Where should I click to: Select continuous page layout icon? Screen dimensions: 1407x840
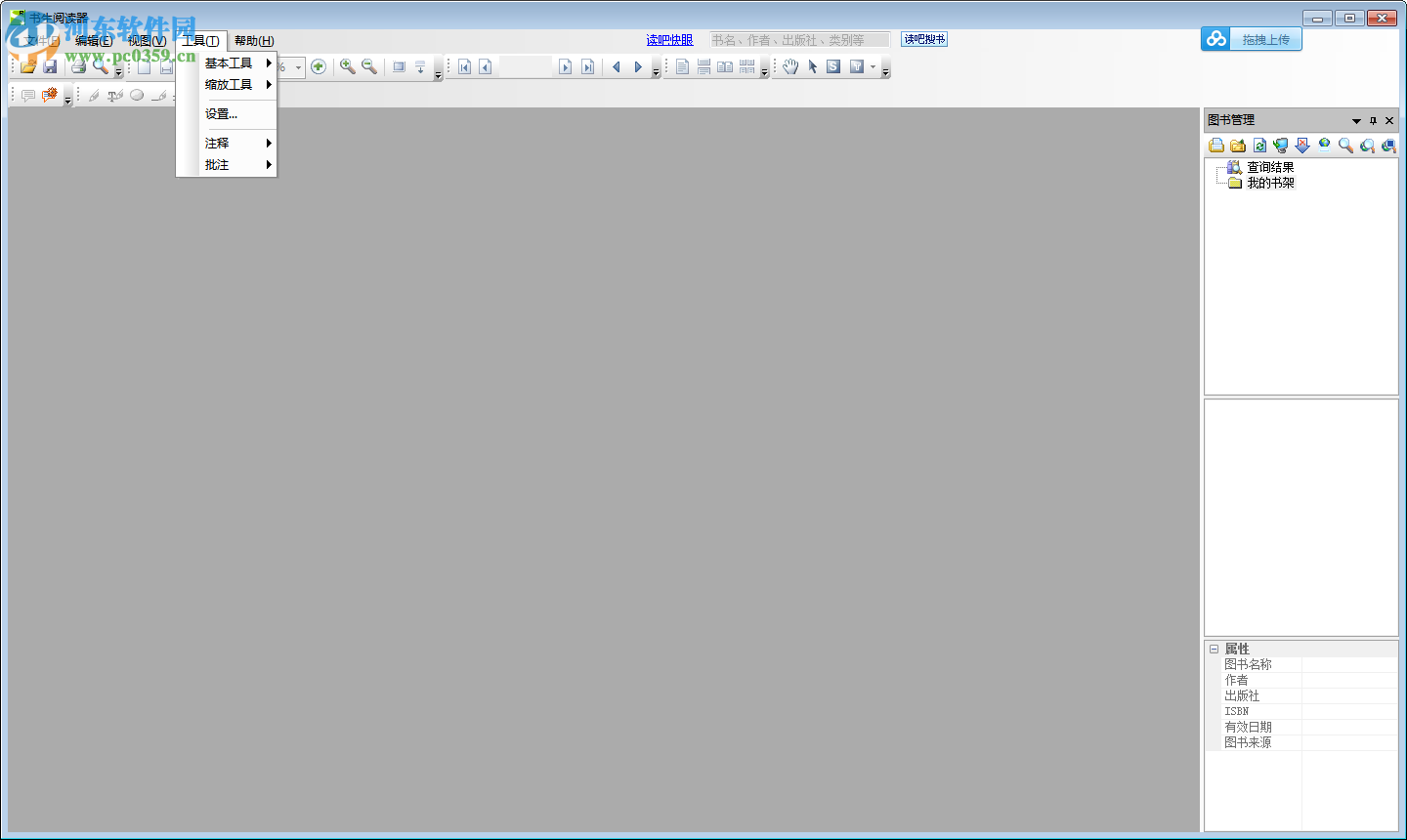pos(703,66)
